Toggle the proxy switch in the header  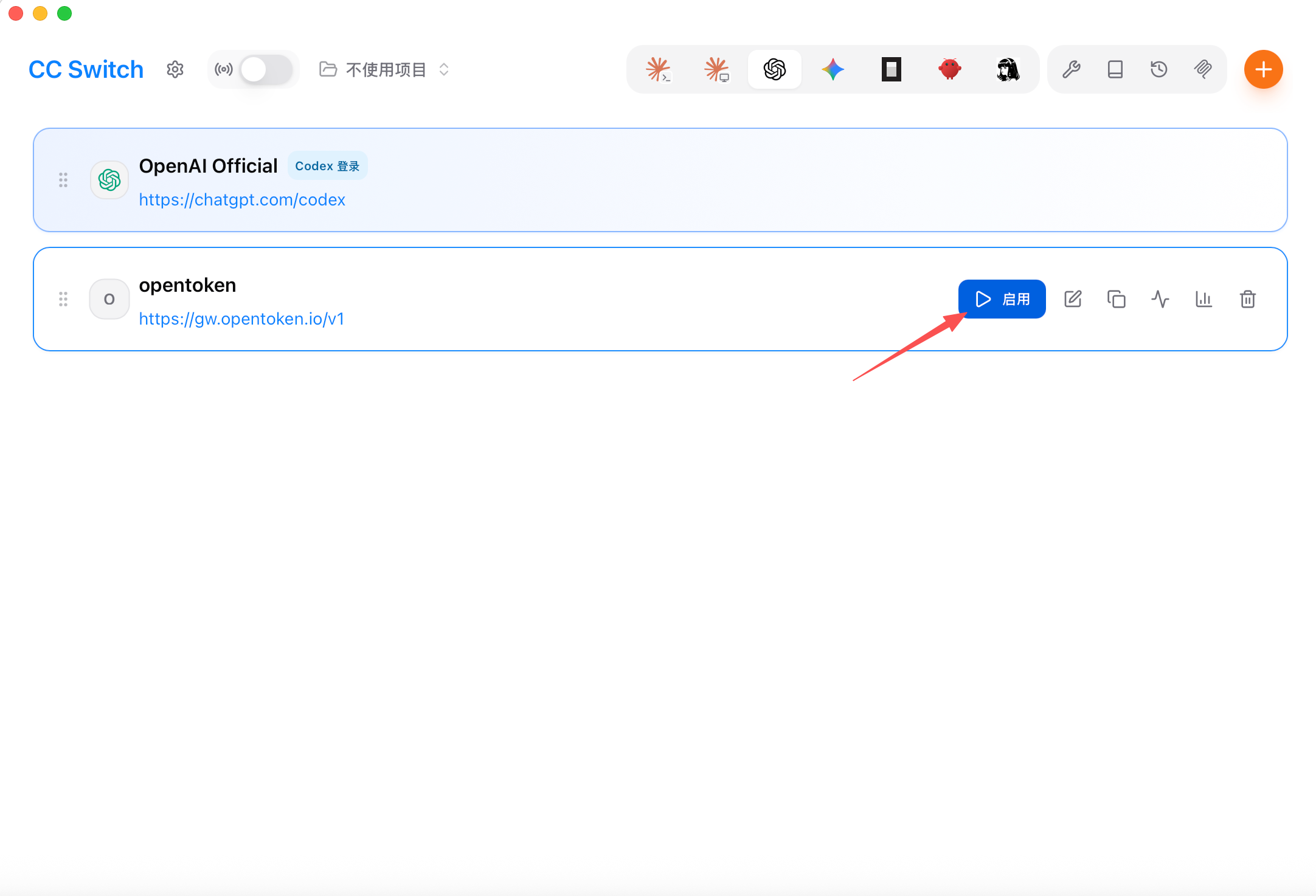coord(266,69)
